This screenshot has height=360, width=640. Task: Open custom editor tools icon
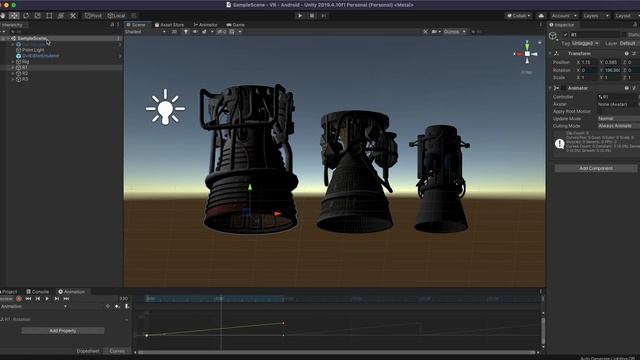pos(73,16)
